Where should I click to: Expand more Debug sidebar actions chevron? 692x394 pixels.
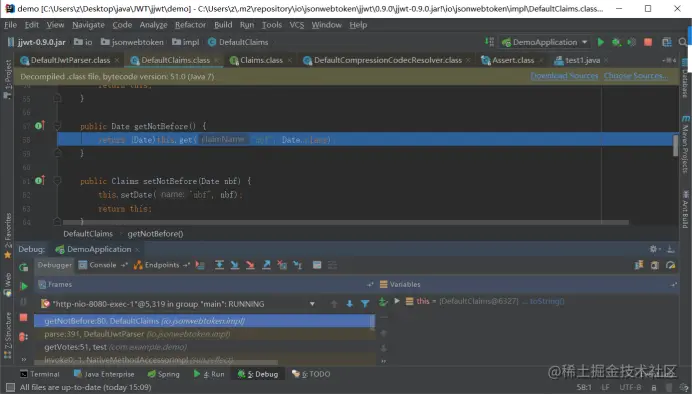[23, 359]
